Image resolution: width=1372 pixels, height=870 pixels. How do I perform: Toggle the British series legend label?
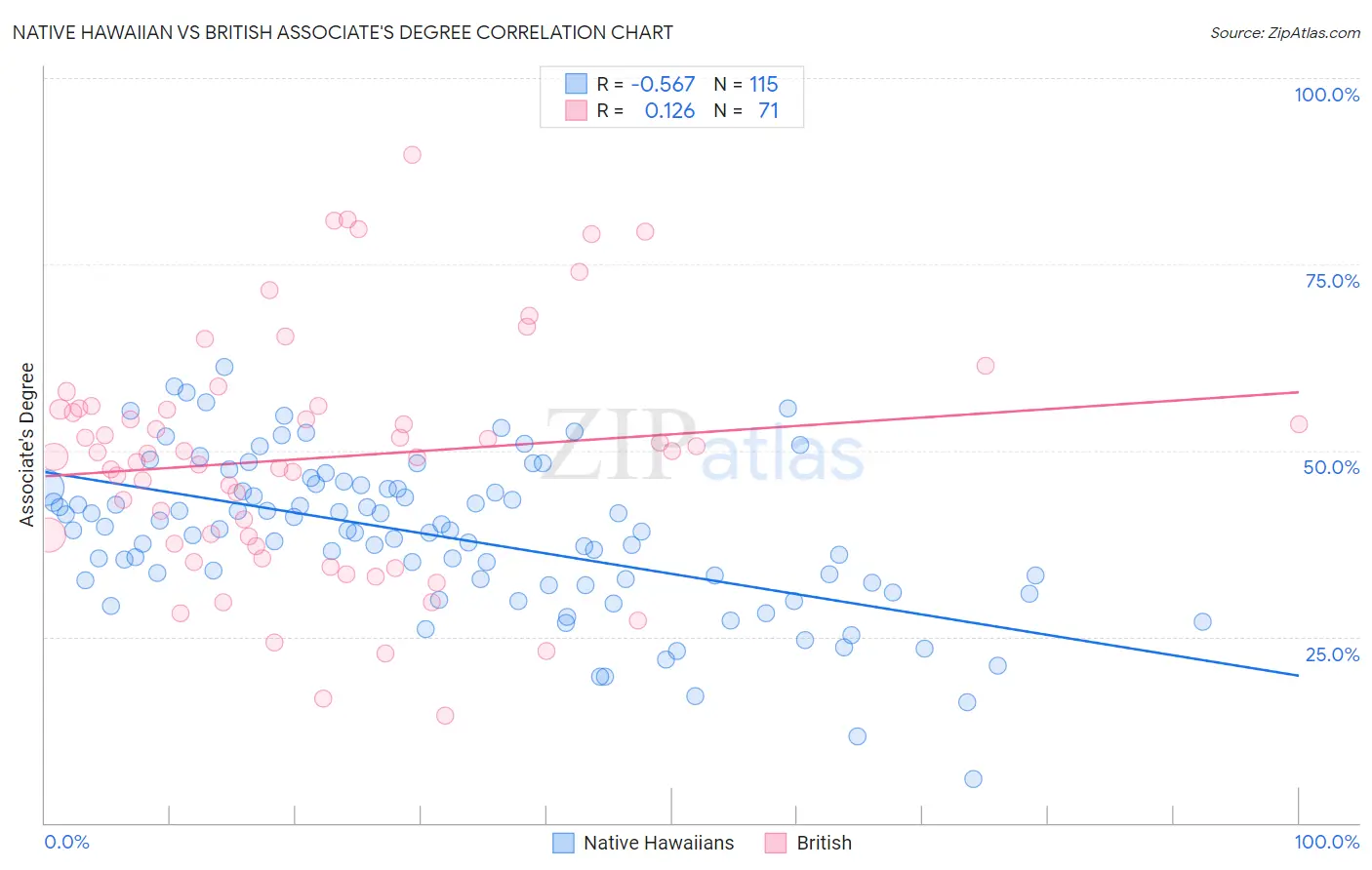[825, 843]
